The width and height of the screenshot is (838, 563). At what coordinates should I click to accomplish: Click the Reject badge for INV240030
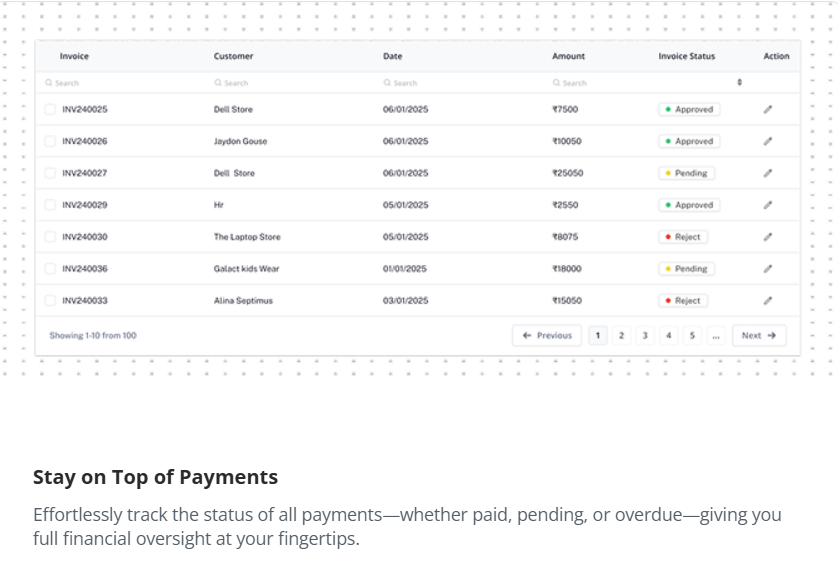[683, 237]
